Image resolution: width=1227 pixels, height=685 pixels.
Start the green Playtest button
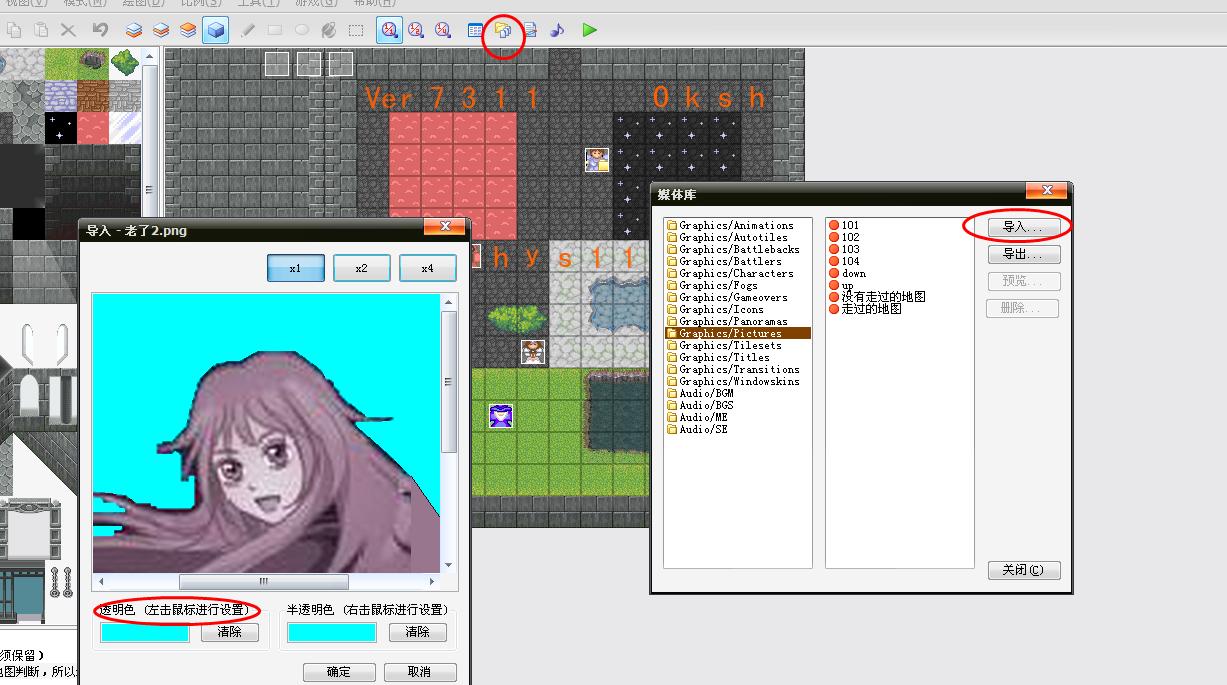(589, 30)
